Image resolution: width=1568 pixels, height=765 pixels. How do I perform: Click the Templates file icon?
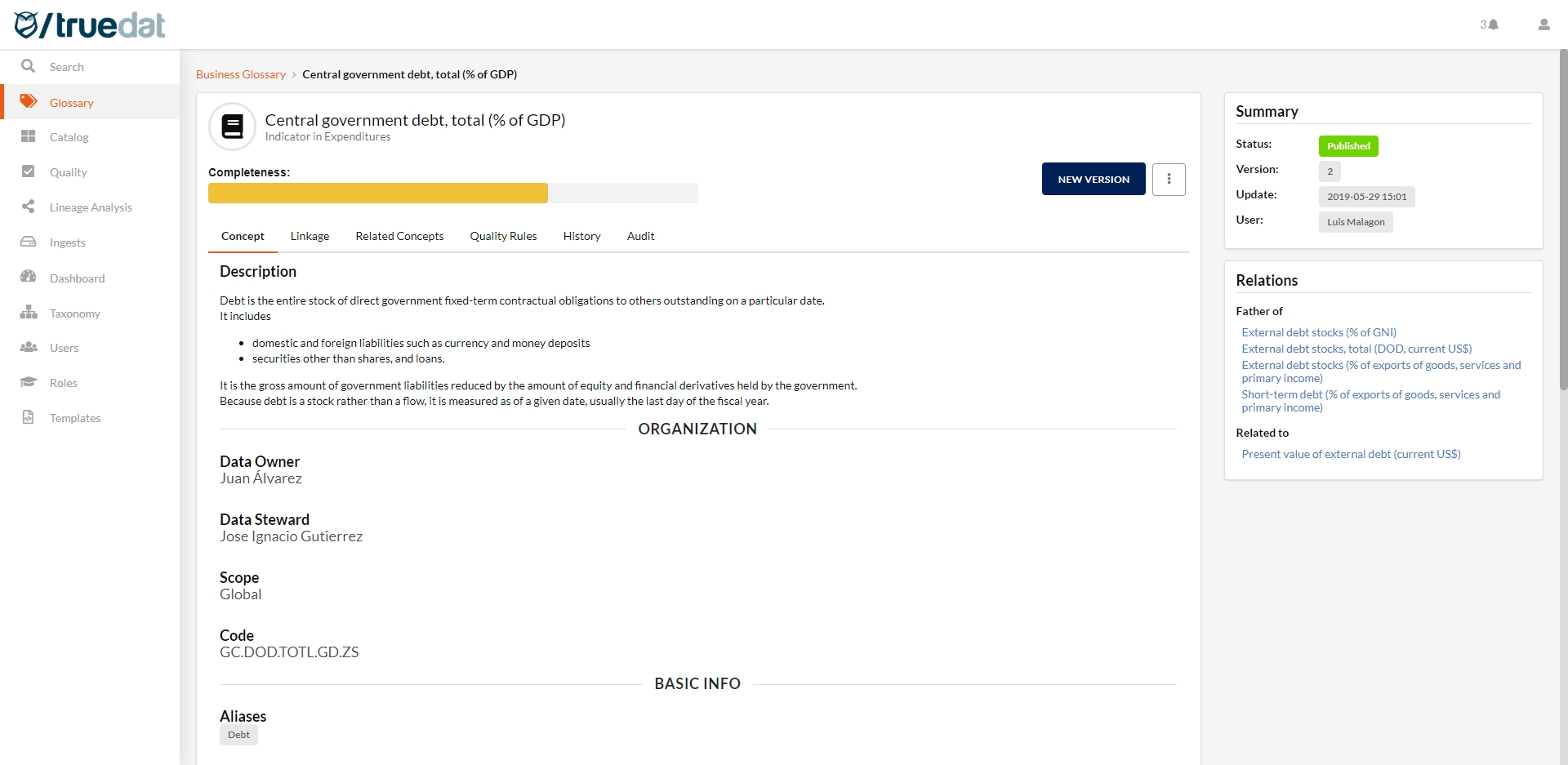pyautogui.click(x=29, y=417)
